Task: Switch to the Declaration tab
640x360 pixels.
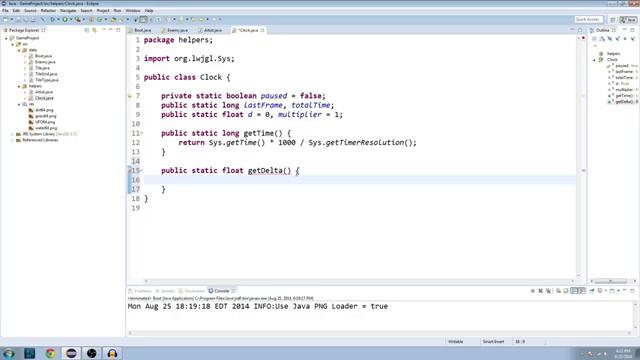Action: 192,291
